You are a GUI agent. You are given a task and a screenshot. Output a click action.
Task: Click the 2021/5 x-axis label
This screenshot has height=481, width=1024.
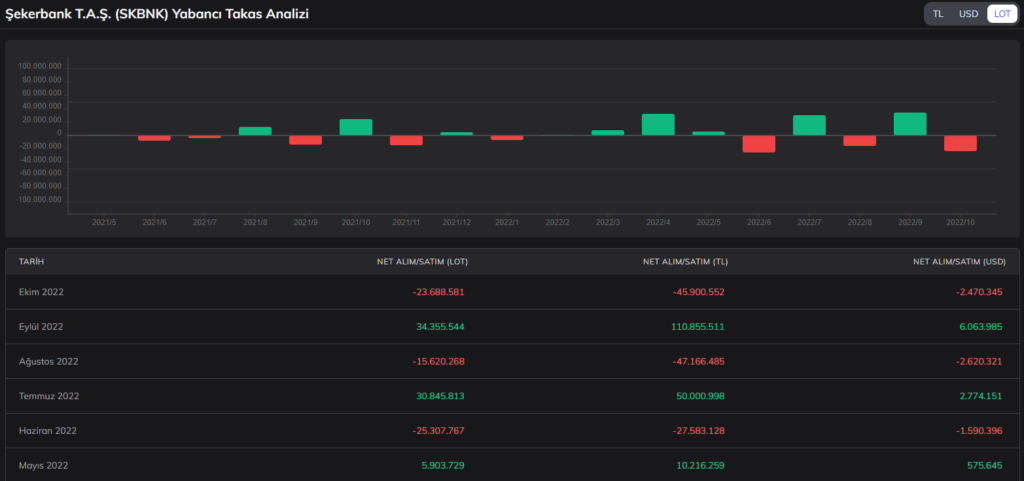tap(104, 223)
